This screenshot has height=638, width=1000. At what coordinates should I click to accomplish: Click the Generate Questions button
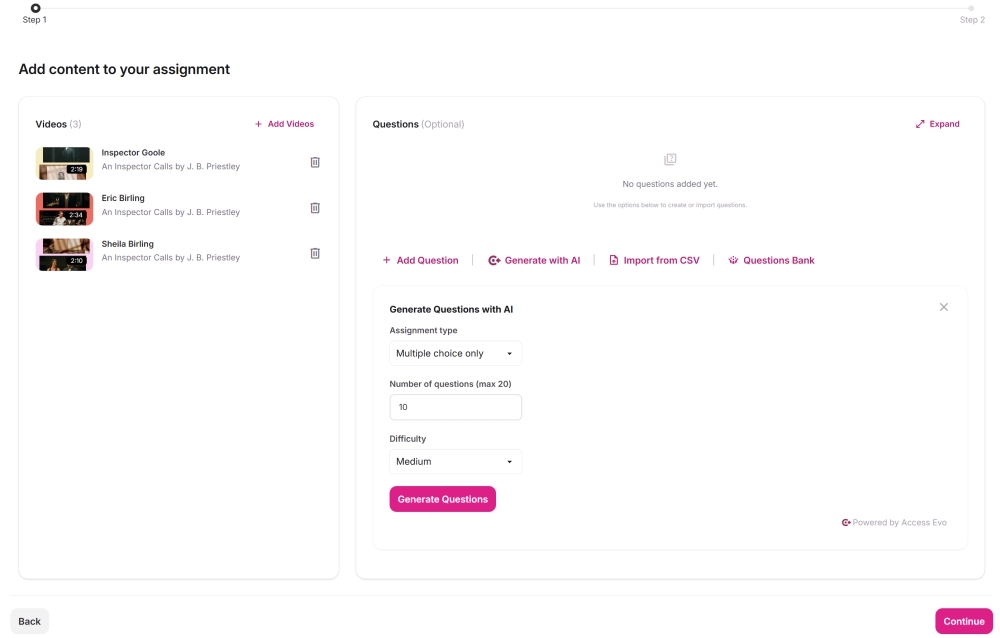pos(443,498)
